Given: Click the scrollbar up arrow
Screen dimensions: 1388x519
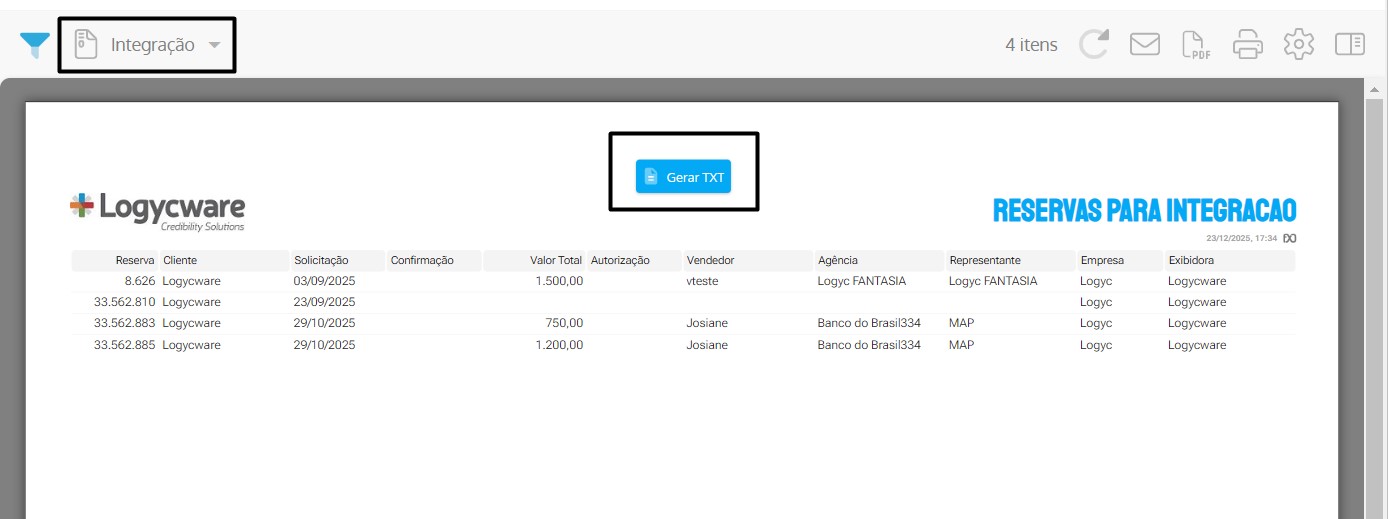Looking at the screenshot, I should point(1376,90).
